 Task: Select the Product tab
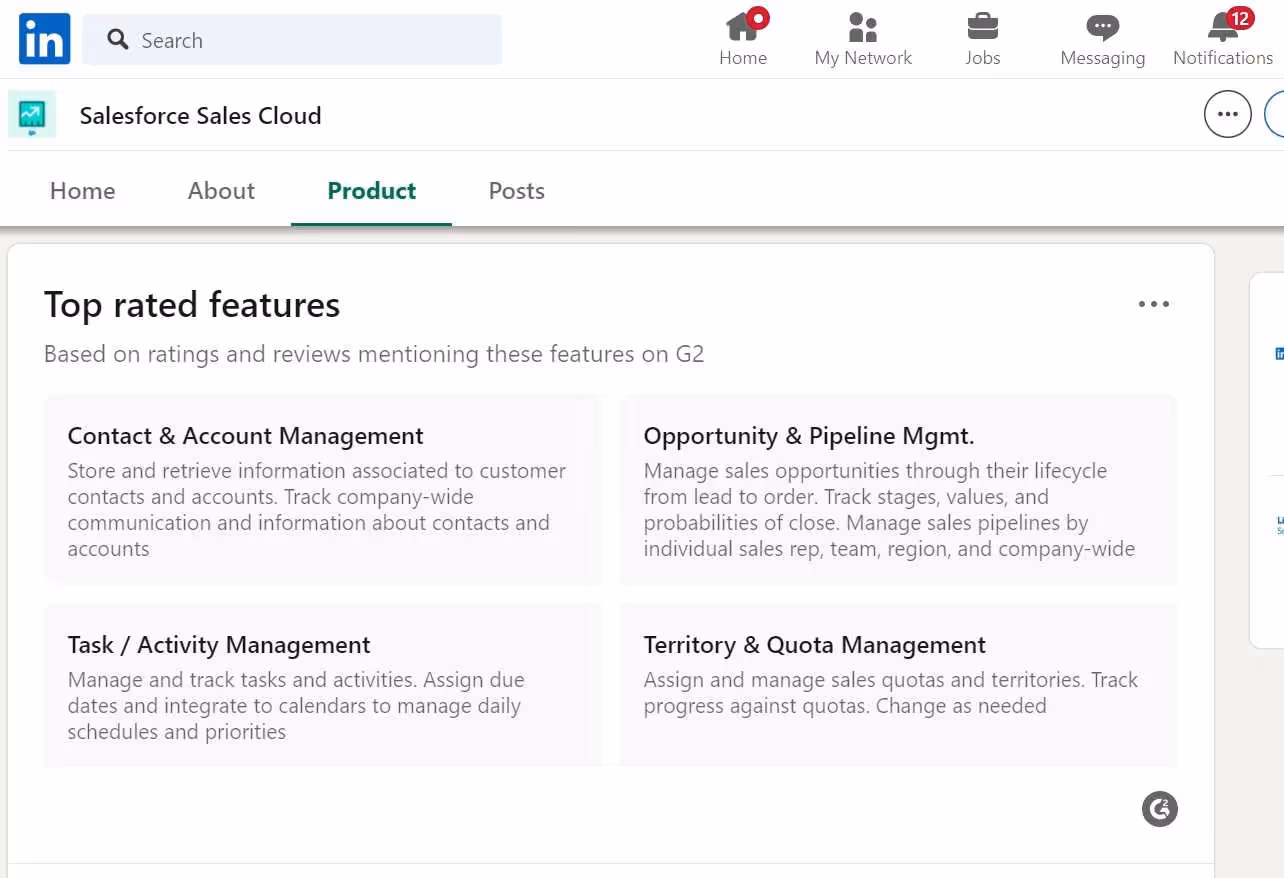point(371,190)
